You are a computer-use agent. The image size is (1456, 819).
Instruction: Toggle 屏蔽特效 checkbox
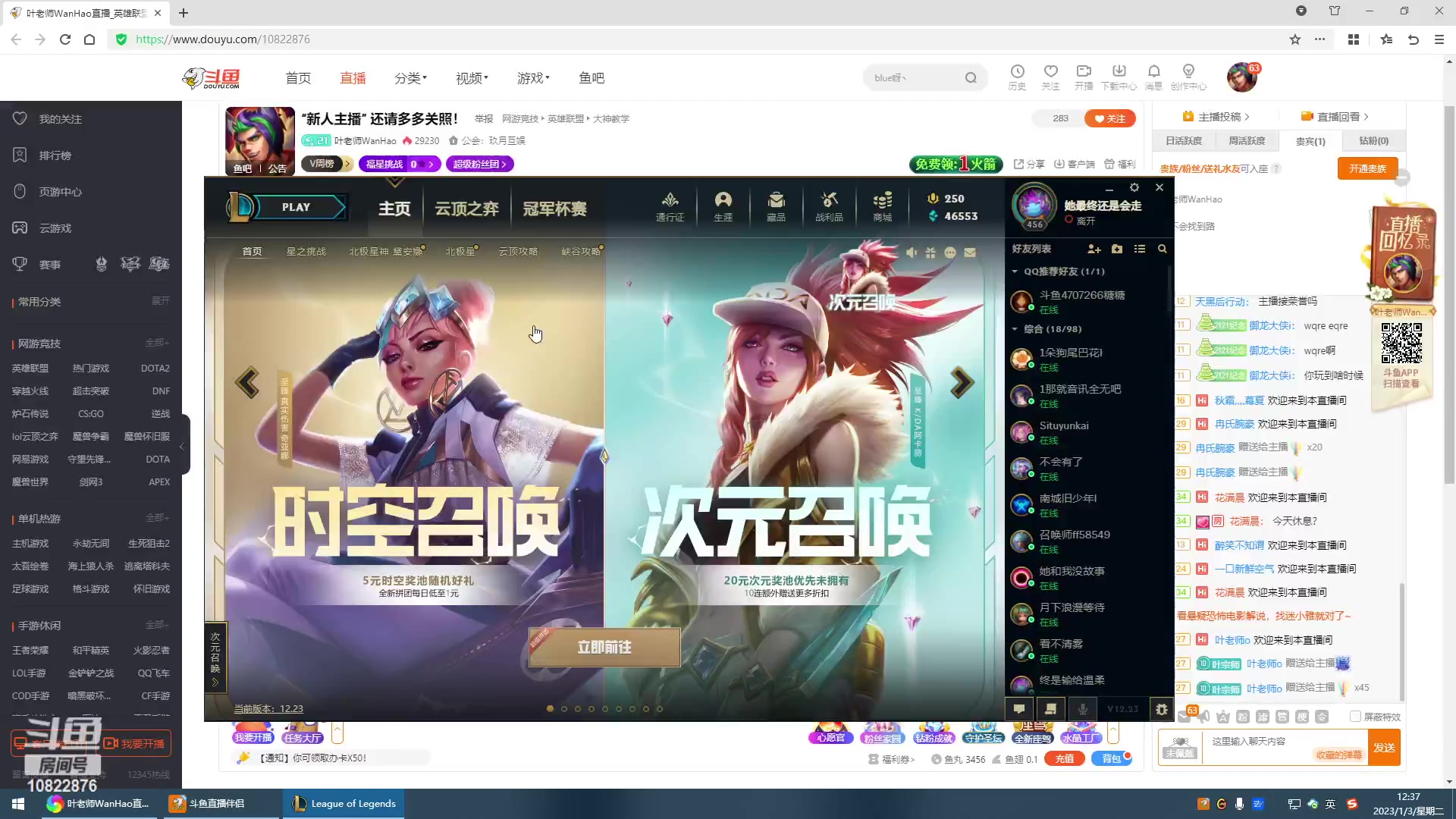coord(1356,717)
